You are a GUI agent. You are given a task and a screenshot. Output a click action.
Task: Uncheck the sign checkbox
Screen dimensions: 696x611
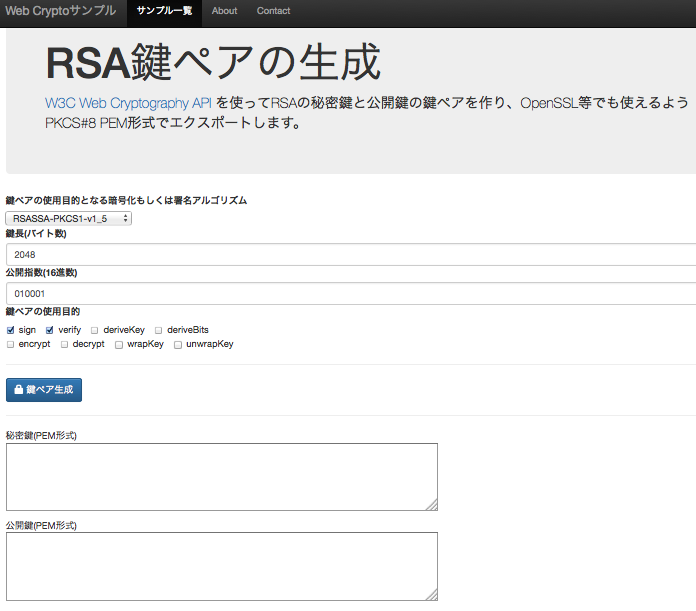click(x=11, y=330)
